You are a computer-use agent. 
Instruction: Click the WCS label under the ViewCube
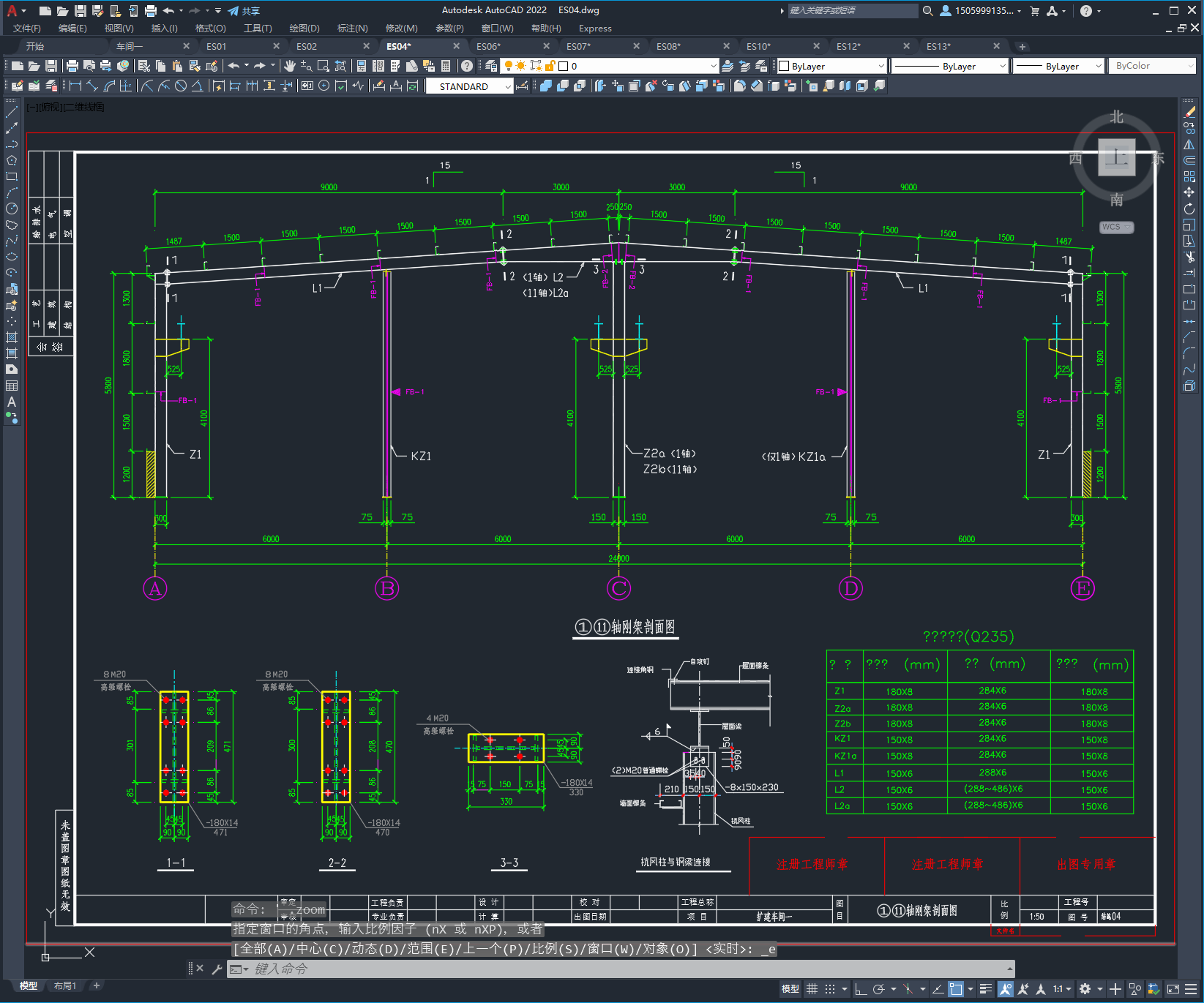pos(1116,227)
